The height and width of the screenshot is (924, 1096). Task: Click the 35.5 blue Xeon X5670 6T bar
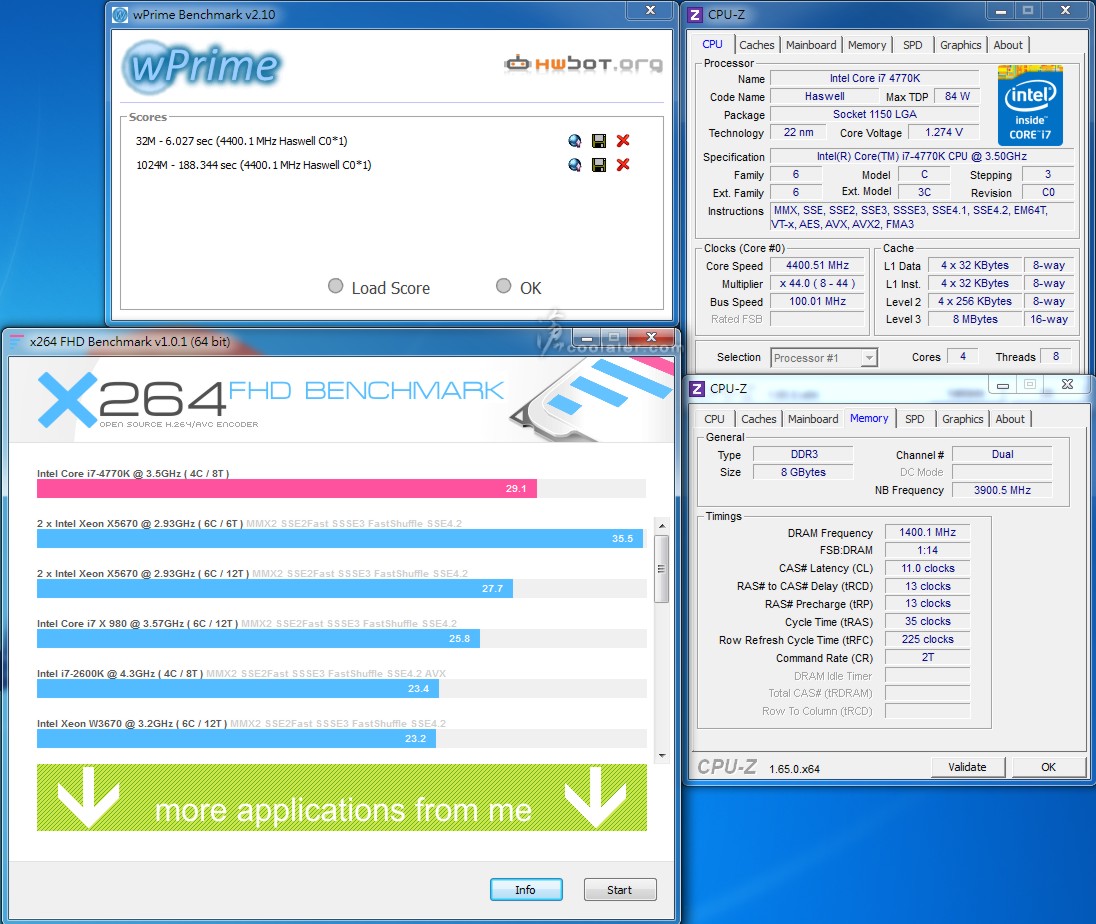[x=340, y=539]
